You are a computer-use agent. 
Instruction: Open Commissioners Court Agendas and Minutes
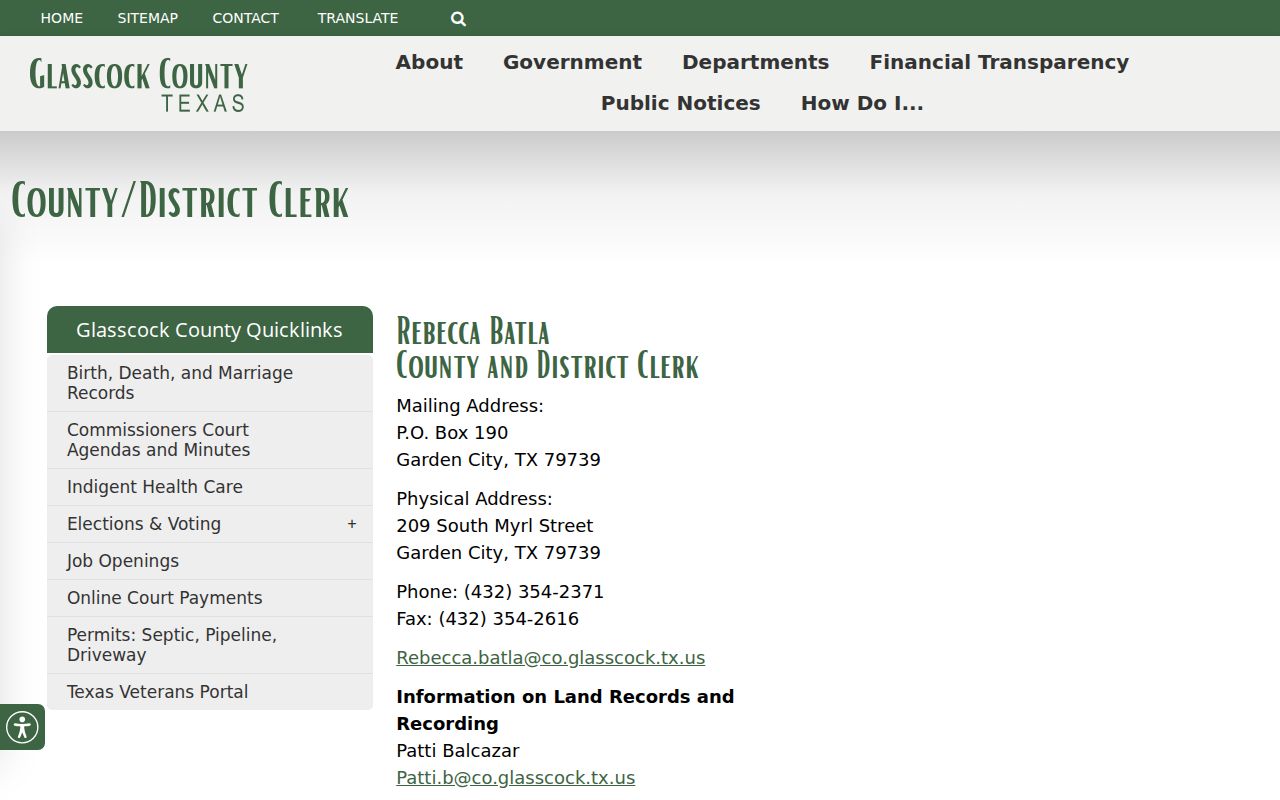point(210,440)
